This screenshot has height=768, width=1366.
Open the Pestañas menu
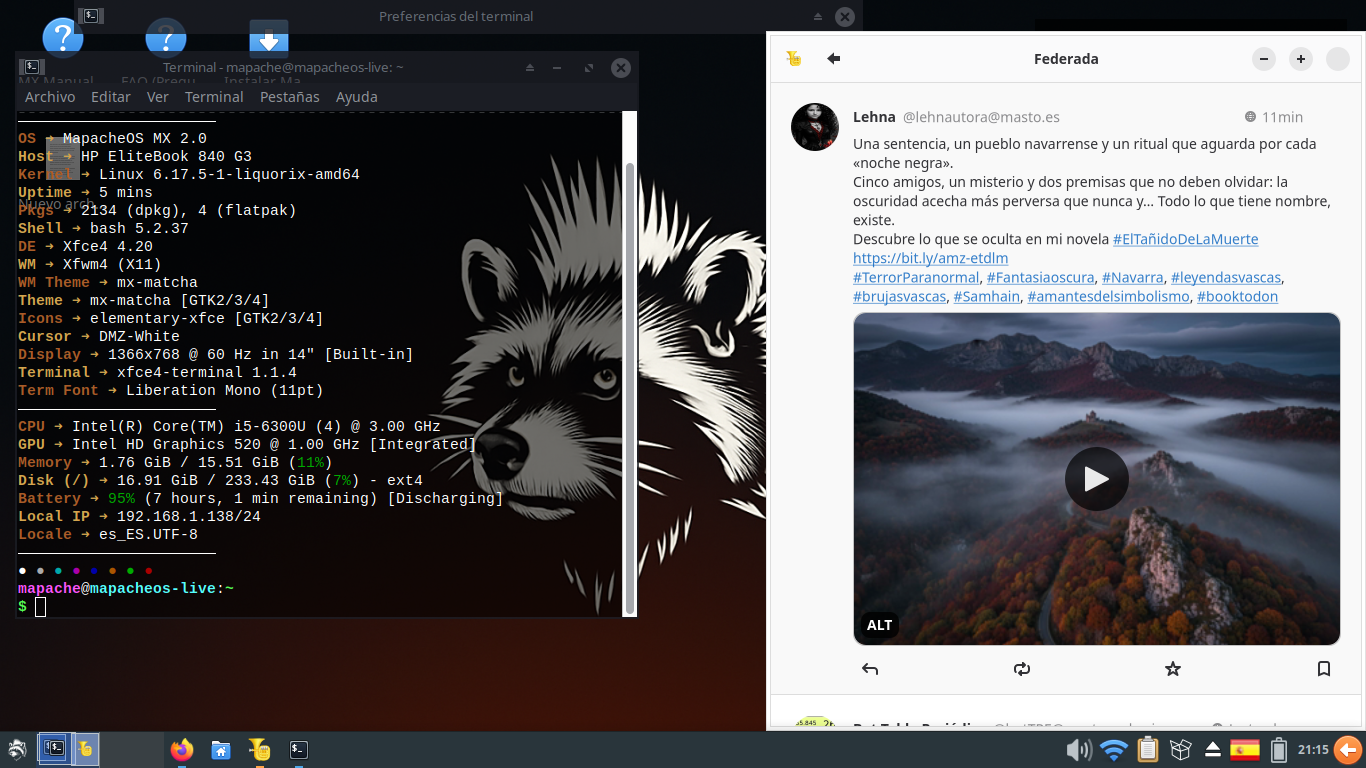pos(290,97)
